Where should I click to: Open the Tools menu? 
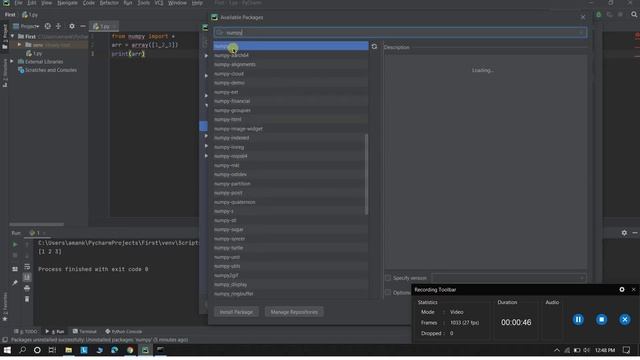point(143,3)
